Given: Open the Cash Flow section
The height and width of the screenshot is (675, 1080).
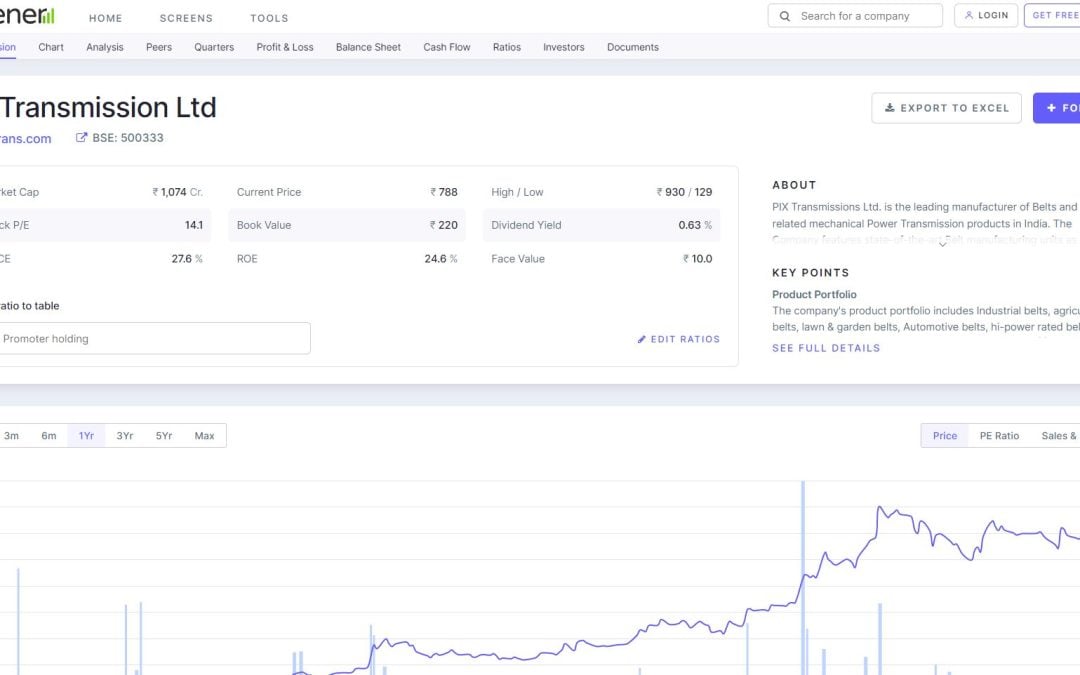Looking at the screenshot, I should [447, 47].
